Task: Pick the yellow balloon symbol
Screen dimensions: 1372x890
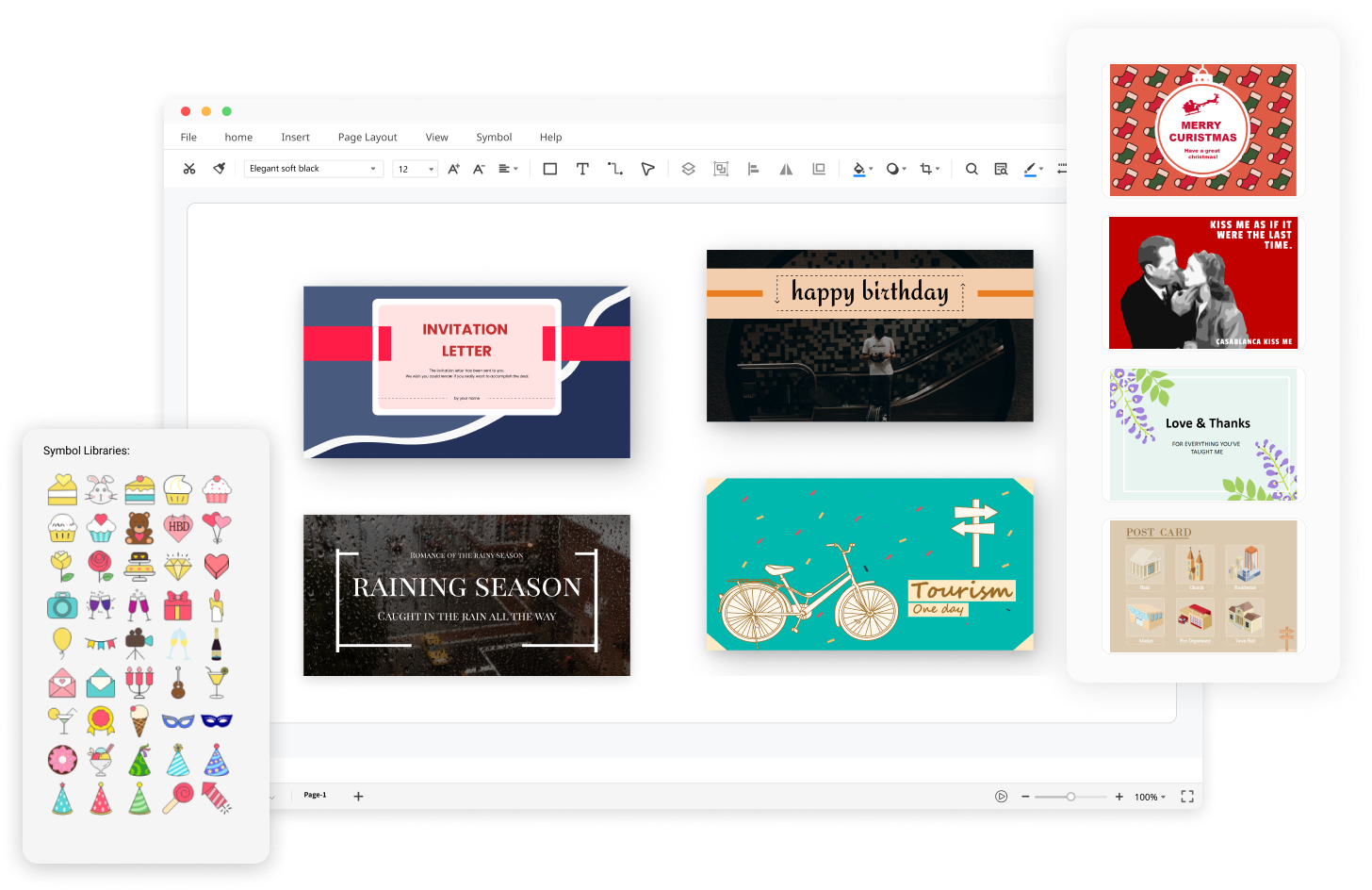Action: 62,643
